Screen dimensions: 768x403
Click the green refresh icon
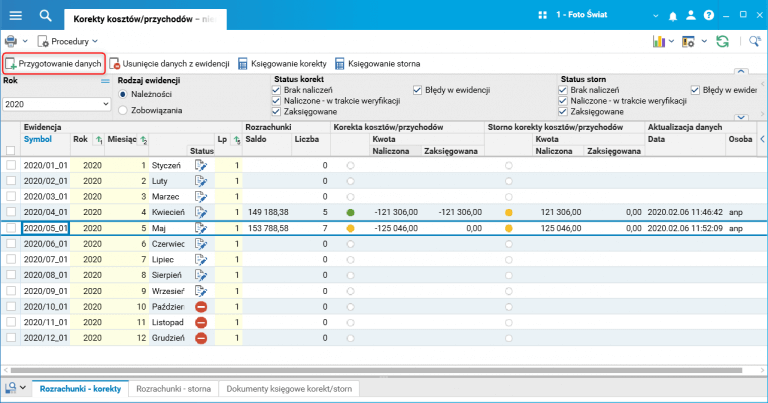[722, 41]
